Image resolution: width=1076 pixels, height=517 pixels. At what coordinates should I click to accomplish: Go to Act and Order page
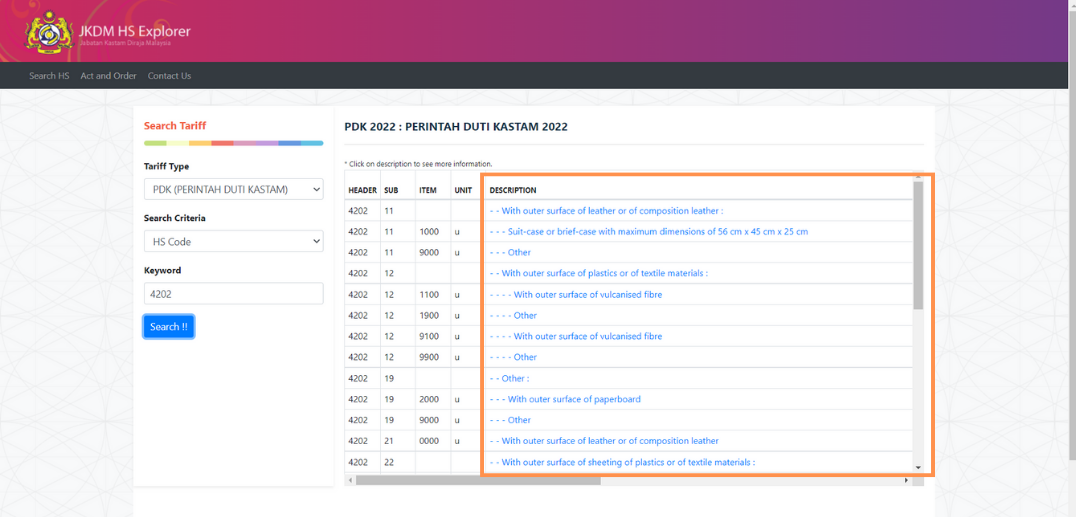click(108, 76)
